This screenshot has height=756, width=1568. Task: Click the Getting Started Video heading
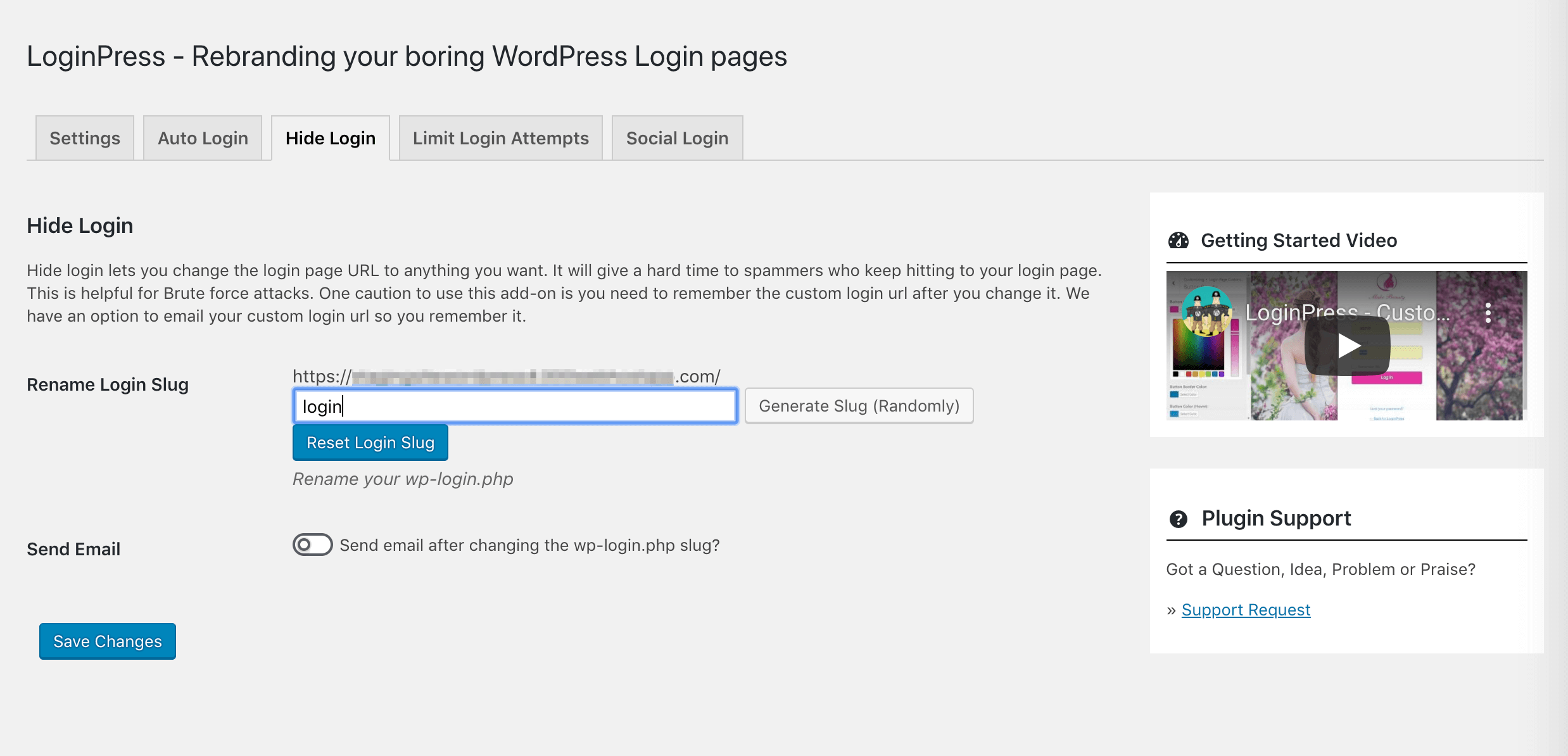pyautogui.click(x=1299, y=241)
